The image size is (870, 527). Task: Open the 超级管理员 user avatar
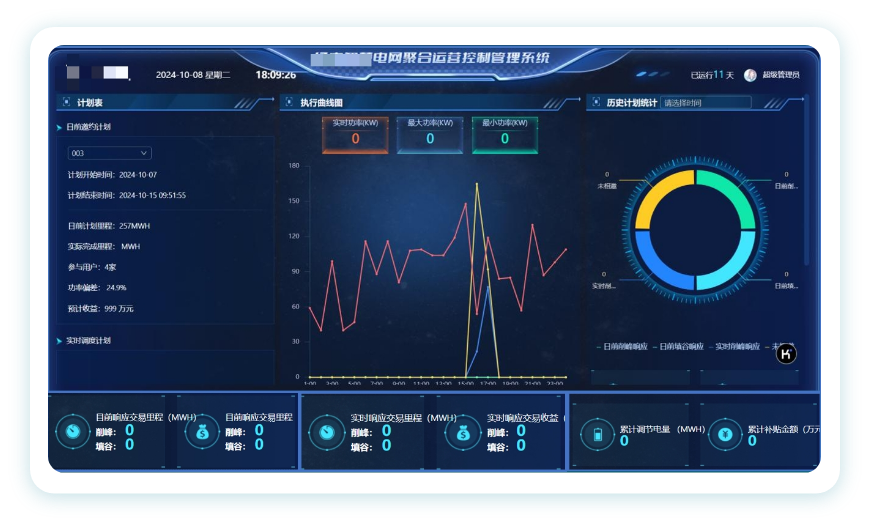pyautogui.click(x=750, y=75)
